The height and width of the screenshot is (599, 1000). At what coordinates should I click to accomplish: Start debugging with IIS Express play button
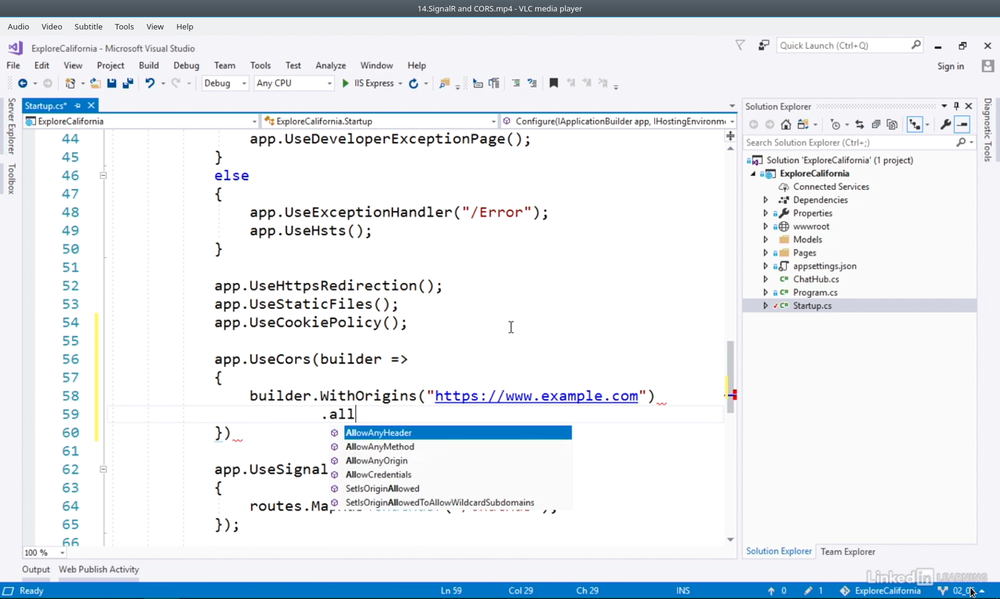click(345, 84)
